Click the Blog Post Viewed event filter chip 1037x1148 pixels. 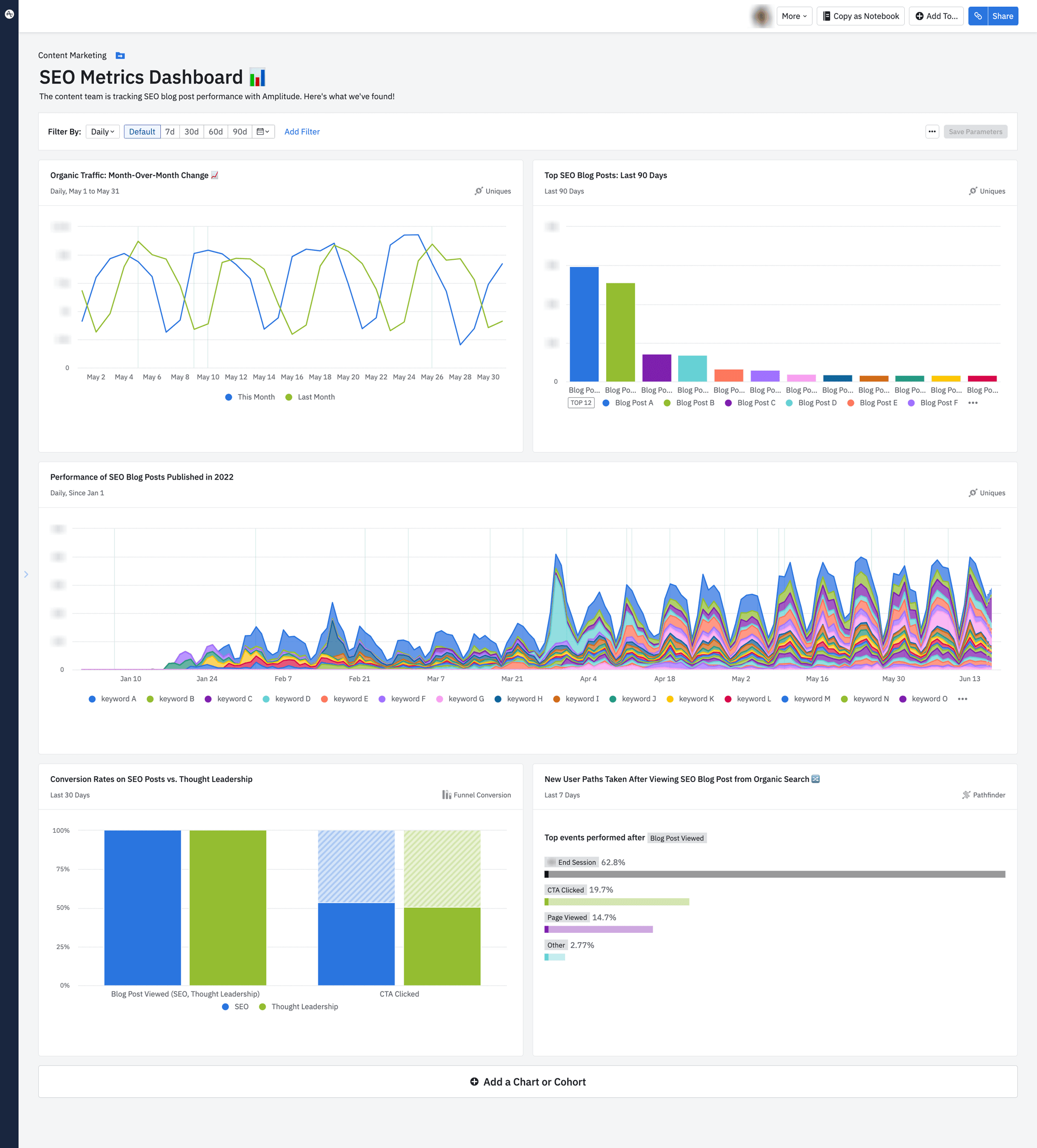(x=677, y=837)
